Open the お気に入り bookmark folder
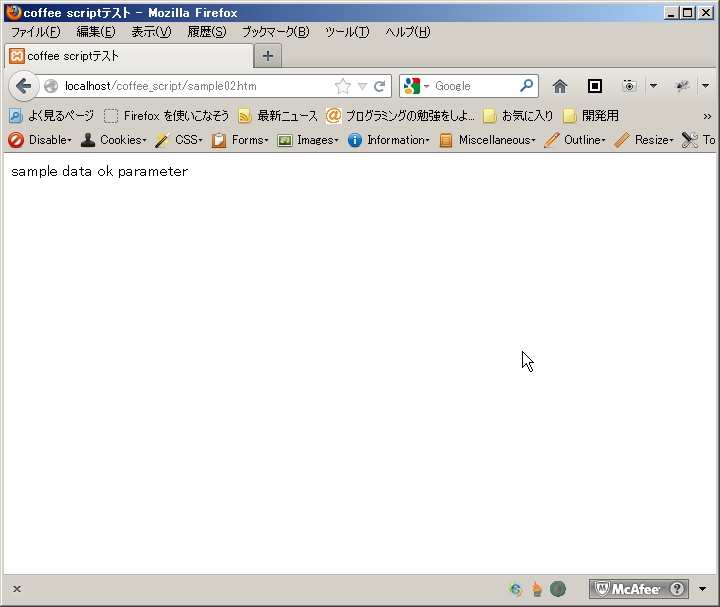 [518, 116]
